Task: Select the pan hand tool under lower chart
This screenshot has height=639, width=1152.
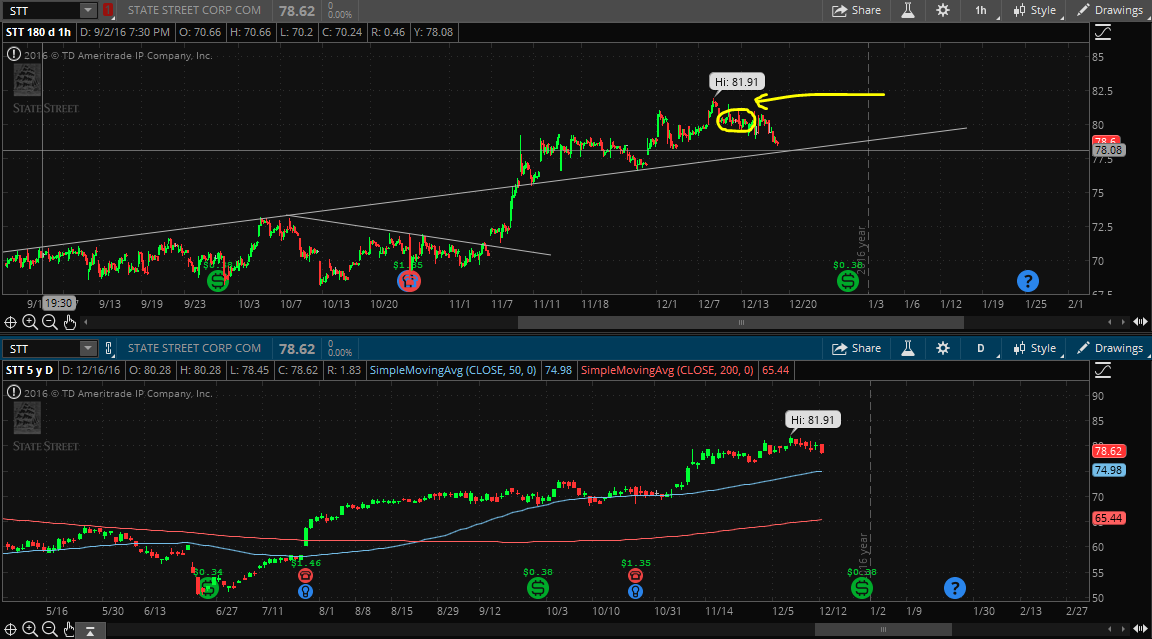Action: pyautogui.click(x=69, y=629)
